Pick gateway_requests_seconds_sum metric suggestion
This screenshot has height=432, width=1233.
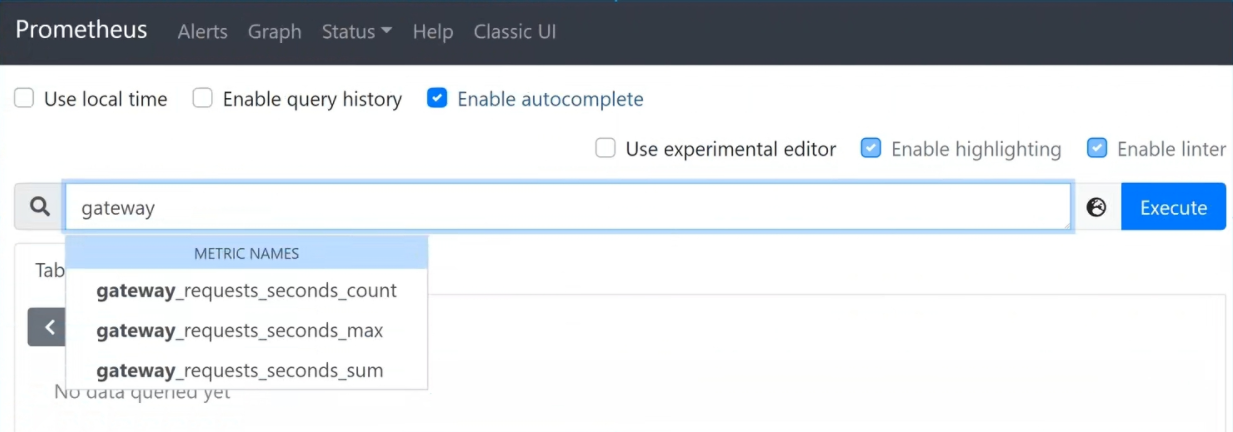[240, 371]
